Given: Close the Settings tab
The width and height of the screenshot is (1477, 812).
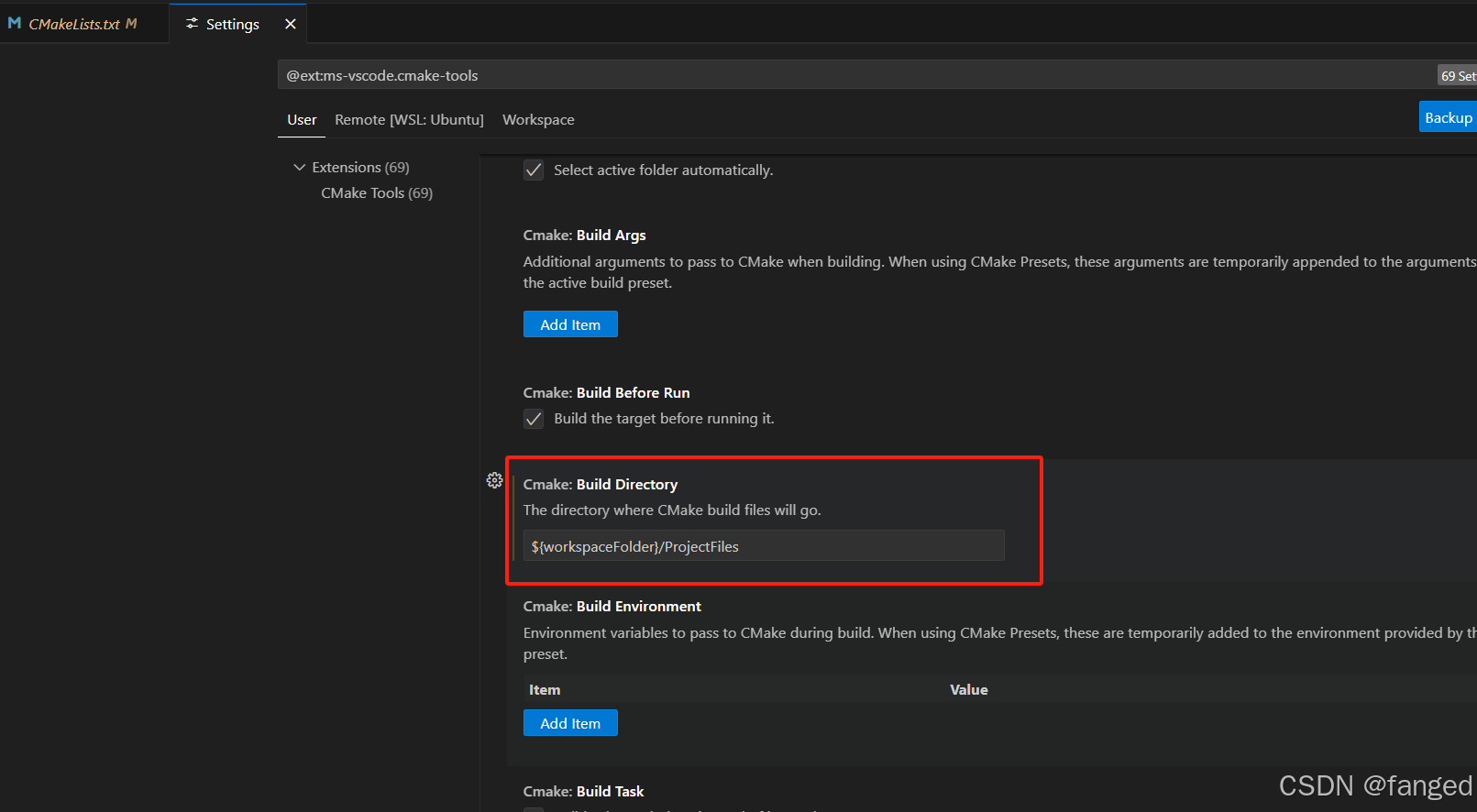Looking at the screenshot, I should (291, 24).
